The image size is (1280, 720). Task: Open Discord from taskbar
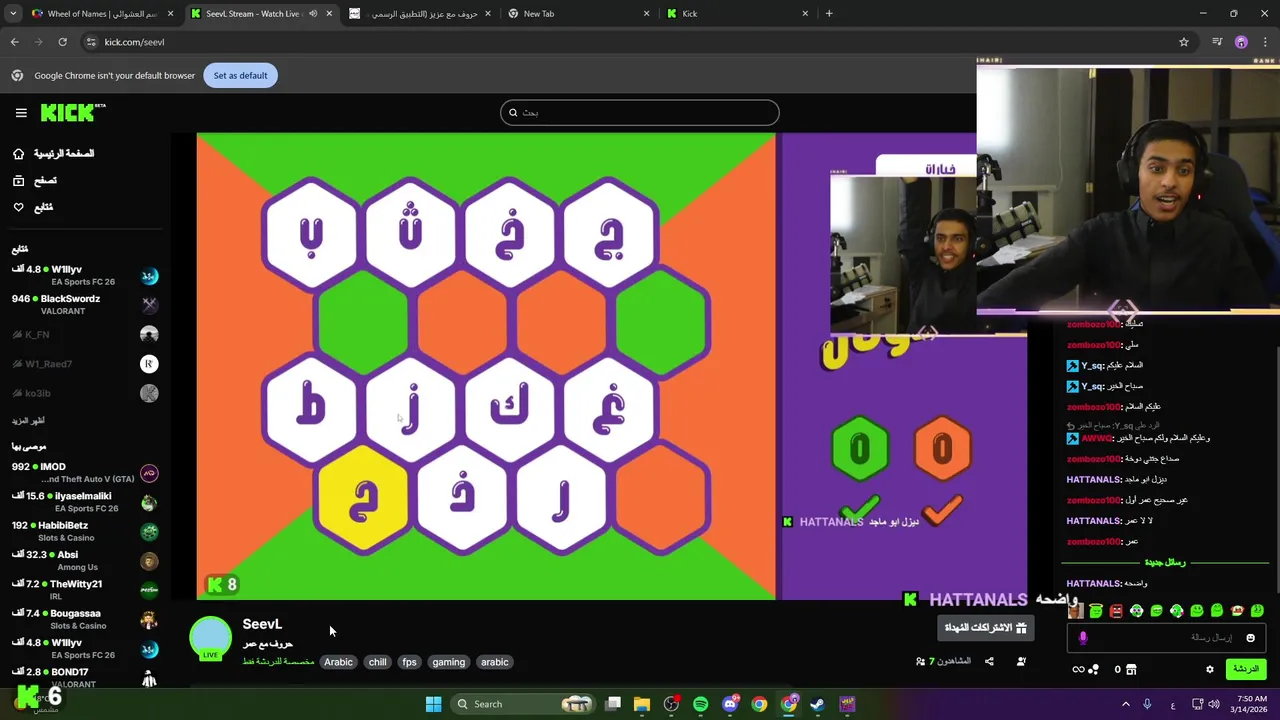pyautogui.click(x=730, y=704)
